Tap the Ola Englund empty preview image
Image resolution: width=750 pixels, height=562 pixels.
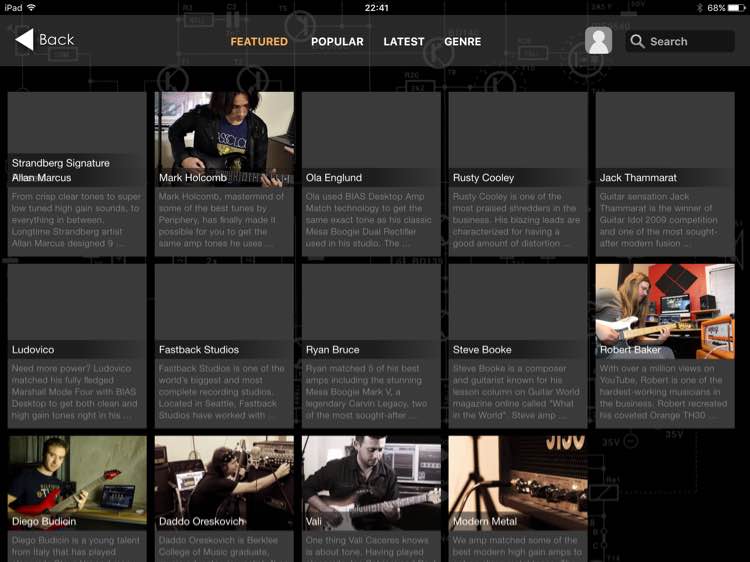[x=371, y=132]
